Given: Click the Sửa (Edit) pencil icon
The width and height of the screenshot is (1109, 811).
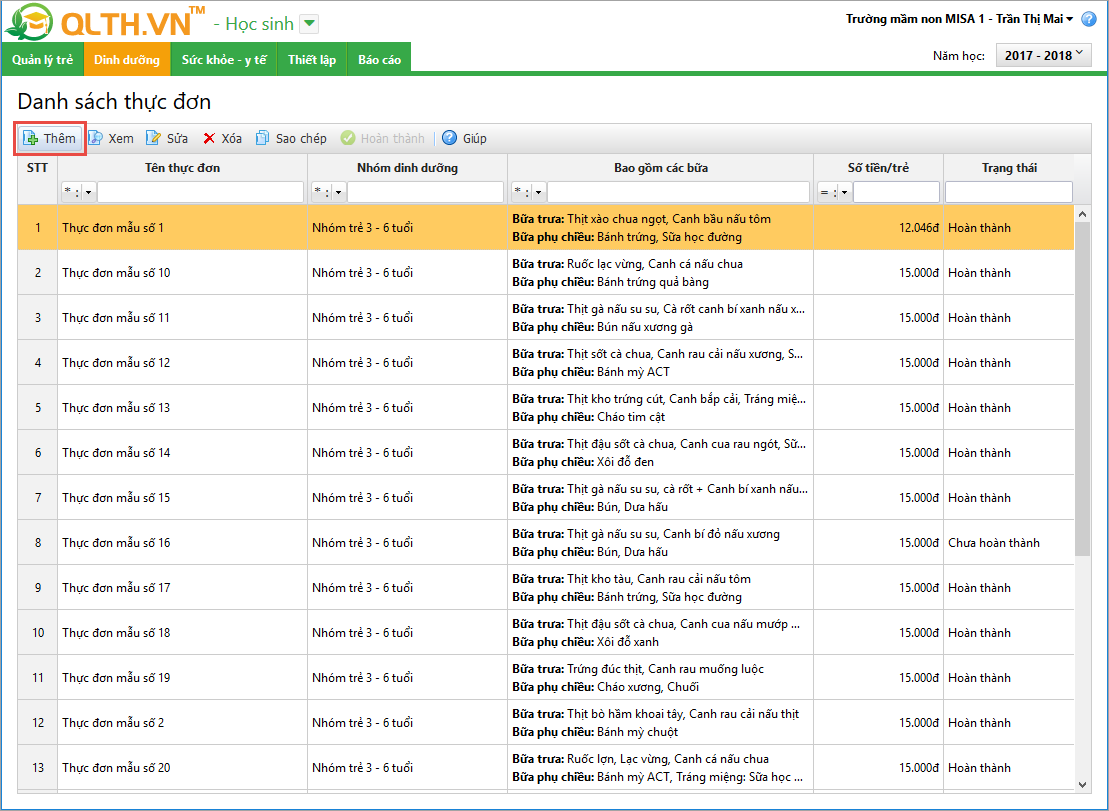Looking at the screenshot, I should point(153,138).
